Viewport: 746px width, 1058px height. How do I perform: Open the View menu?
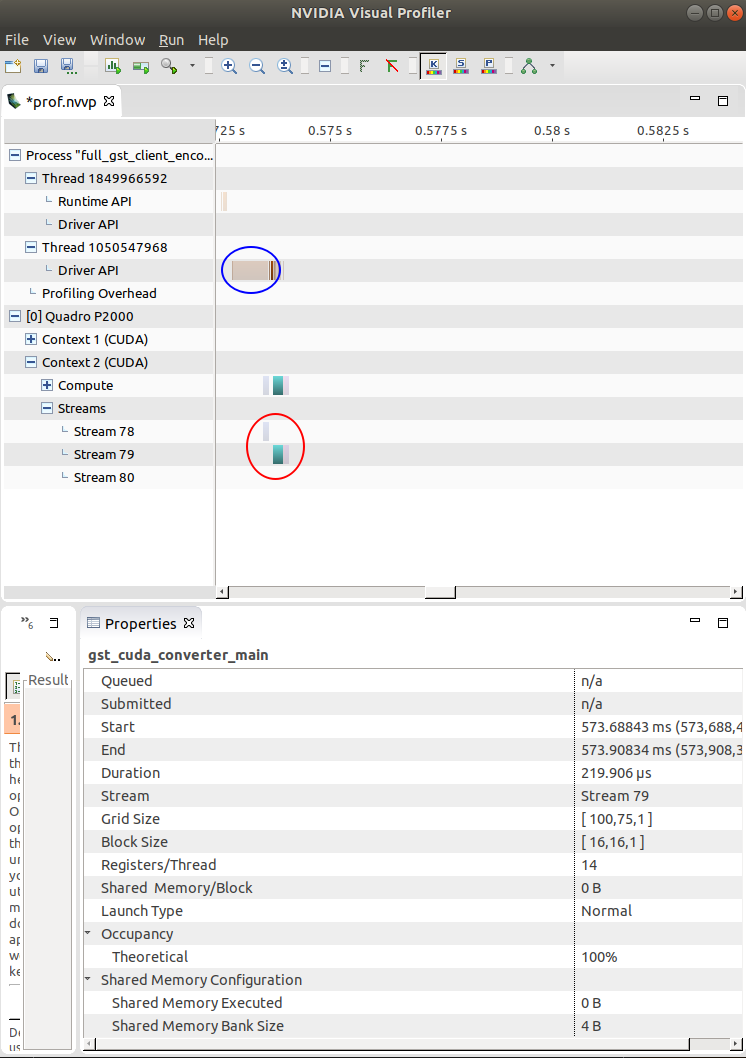coord(59,40)
